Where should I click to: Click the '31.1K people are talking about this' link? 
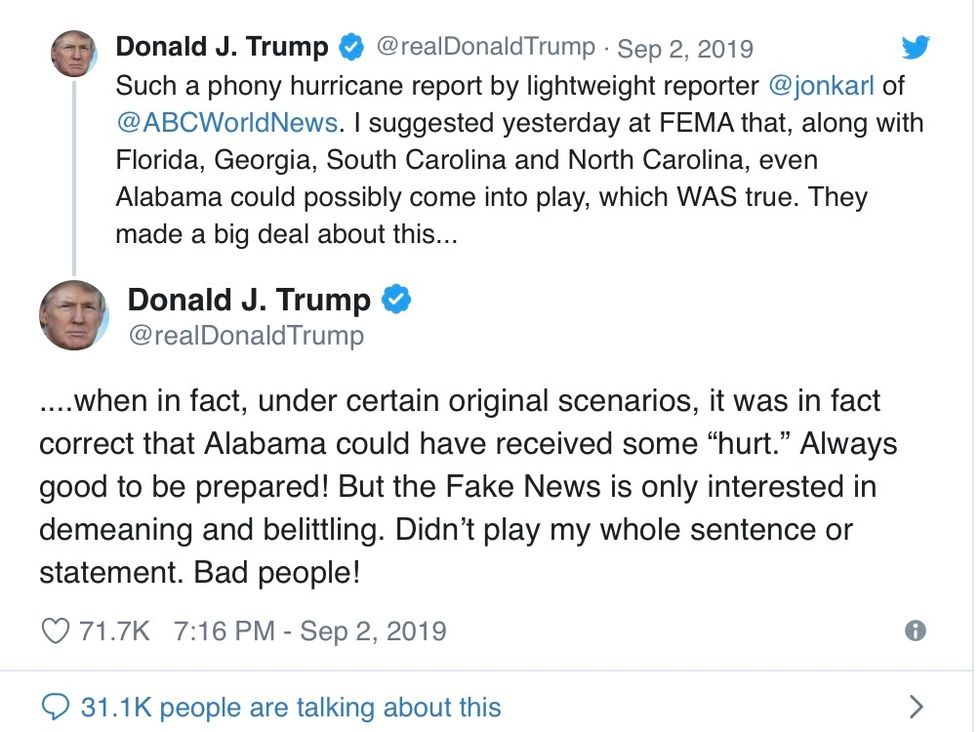[x=290, y=708]
